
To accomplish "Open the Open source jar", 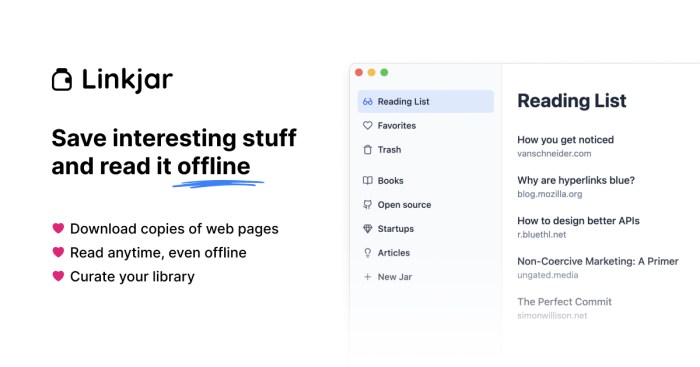I will 425,204.
